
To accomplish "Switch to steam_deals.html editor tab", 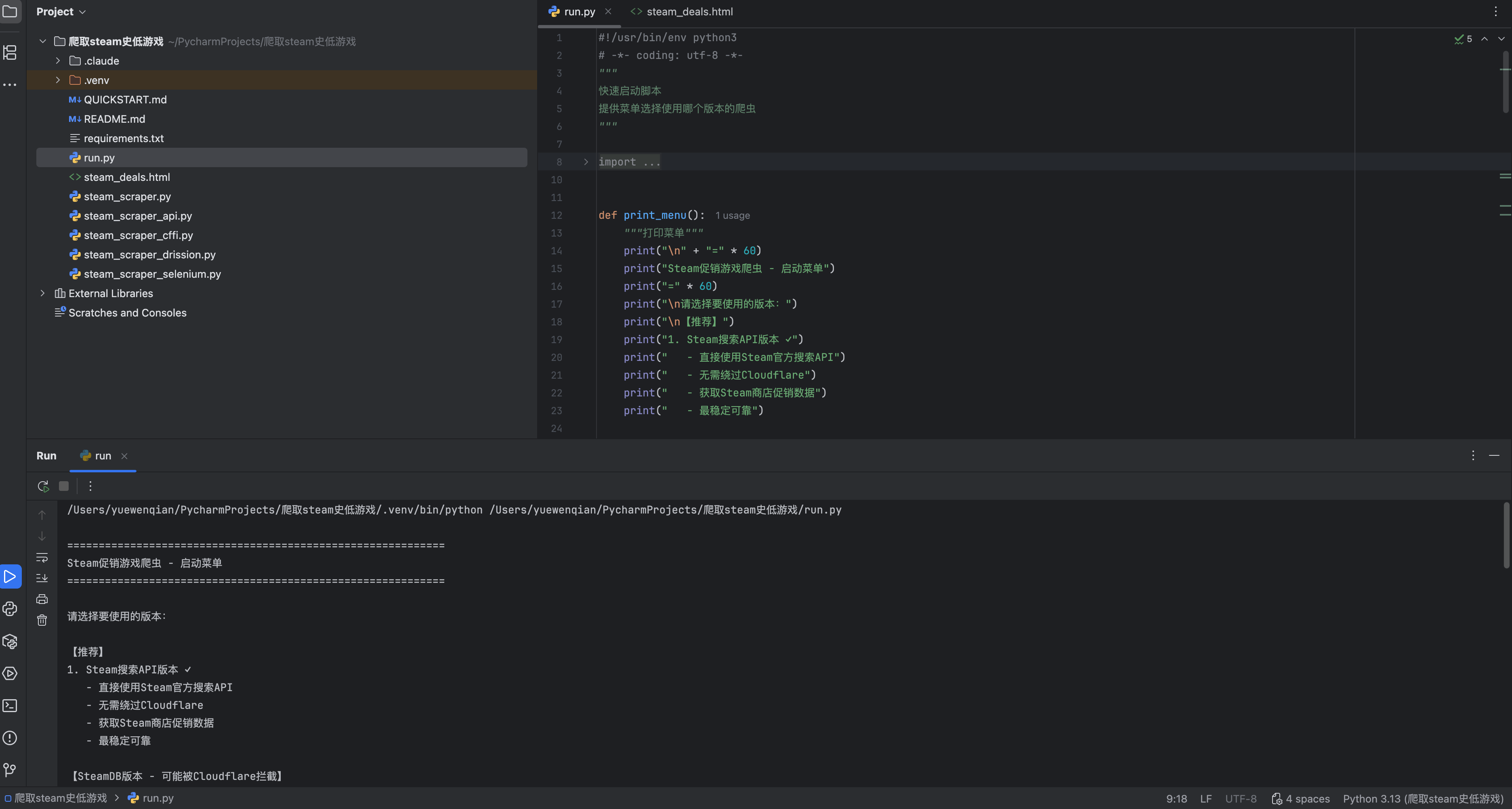I will [689, 12].
